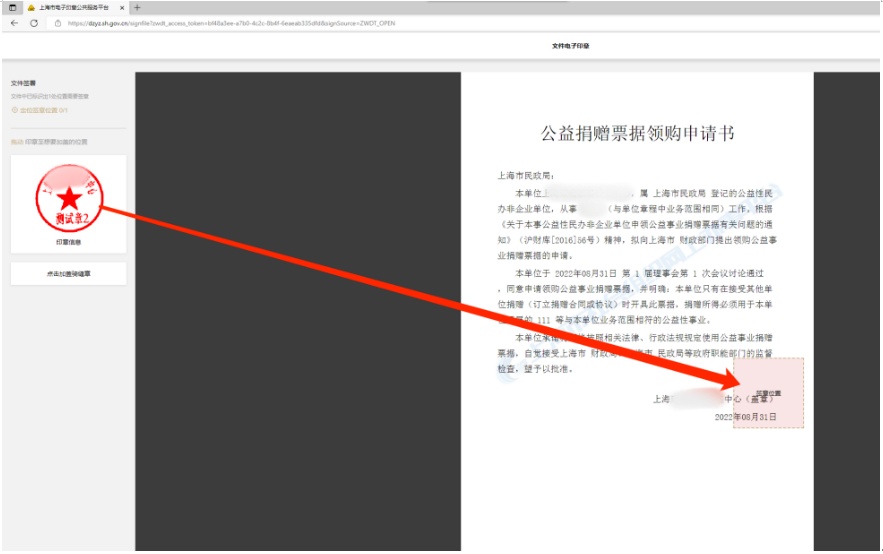The image size is (883, 554).
Task: Switch to 上海市电子印章公共服务平台 tab
Action: (x=76, y=7)
